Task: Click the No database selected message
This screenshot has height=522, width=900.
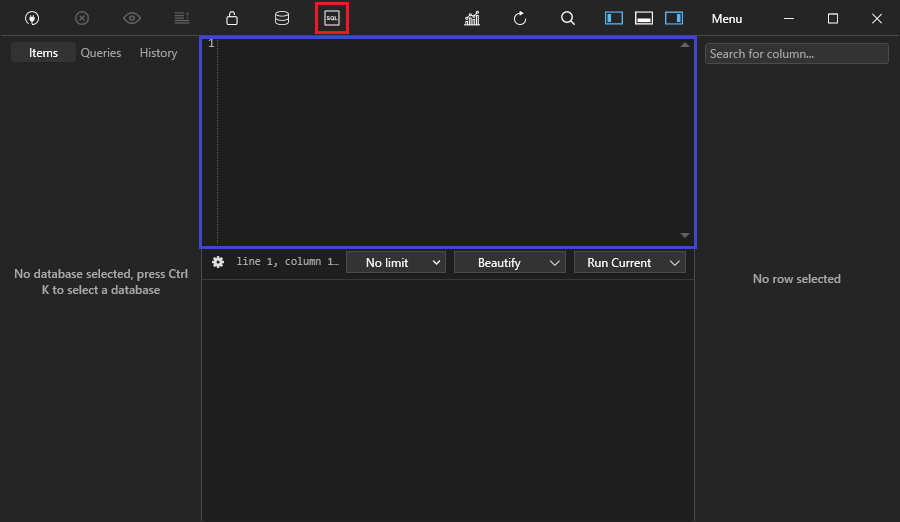Action: (101, 282)
